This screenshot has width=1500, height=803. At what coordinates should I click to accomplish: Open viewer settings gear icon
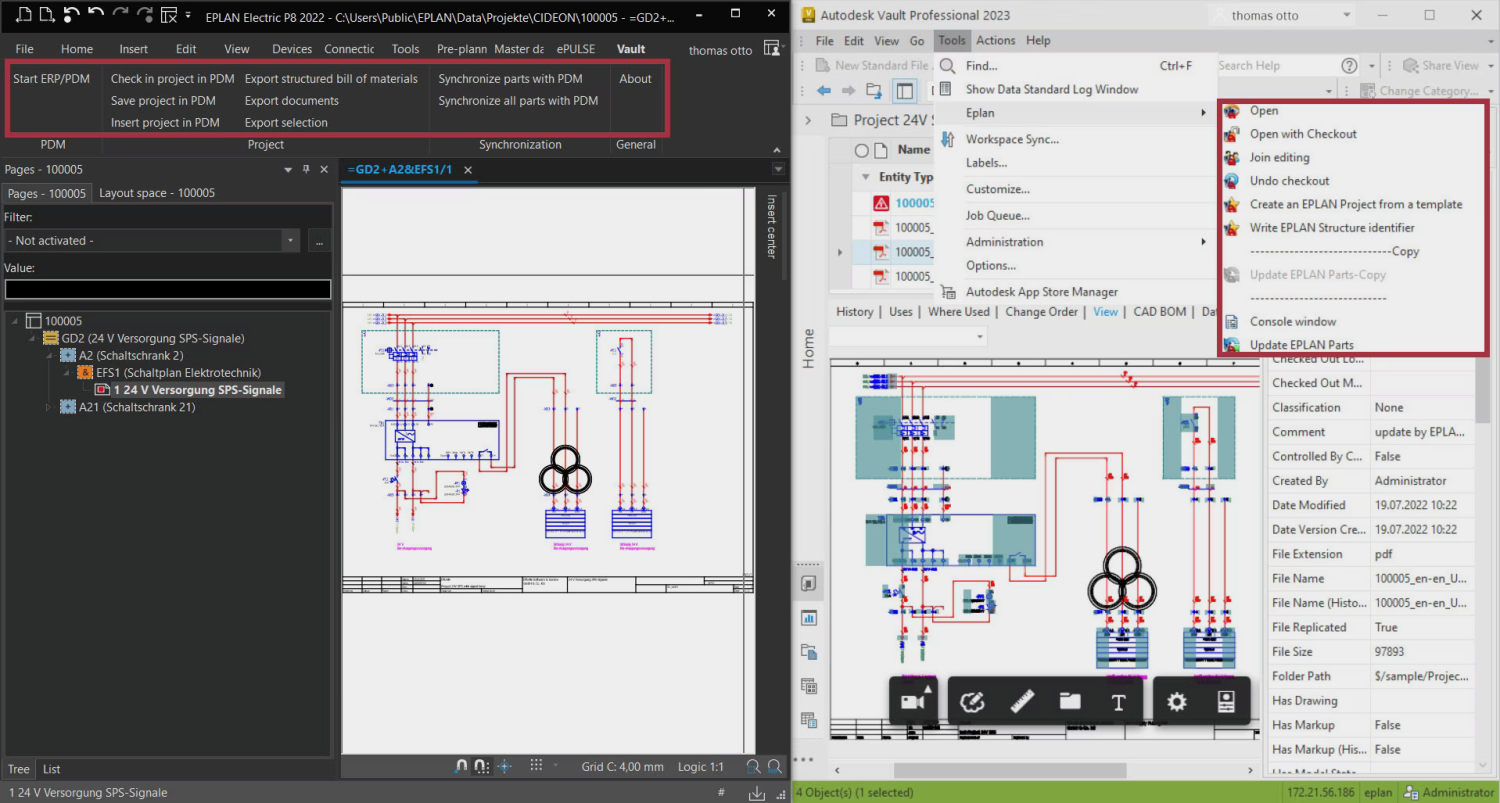[x=1177, y=701]
